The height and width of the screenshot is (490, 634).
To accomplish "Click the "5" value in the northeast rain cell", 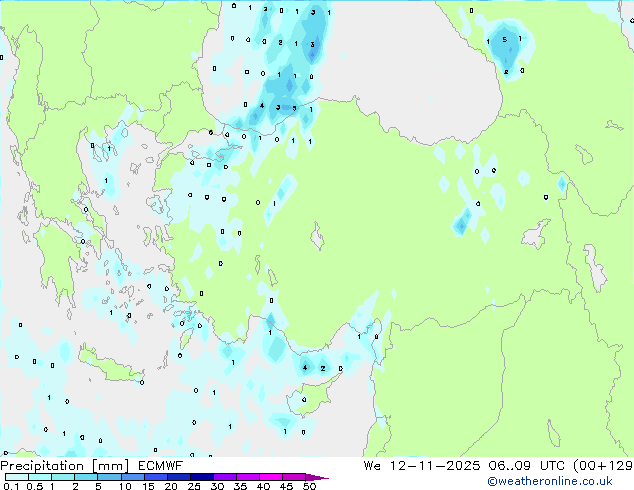I will [x=504, y=40].
